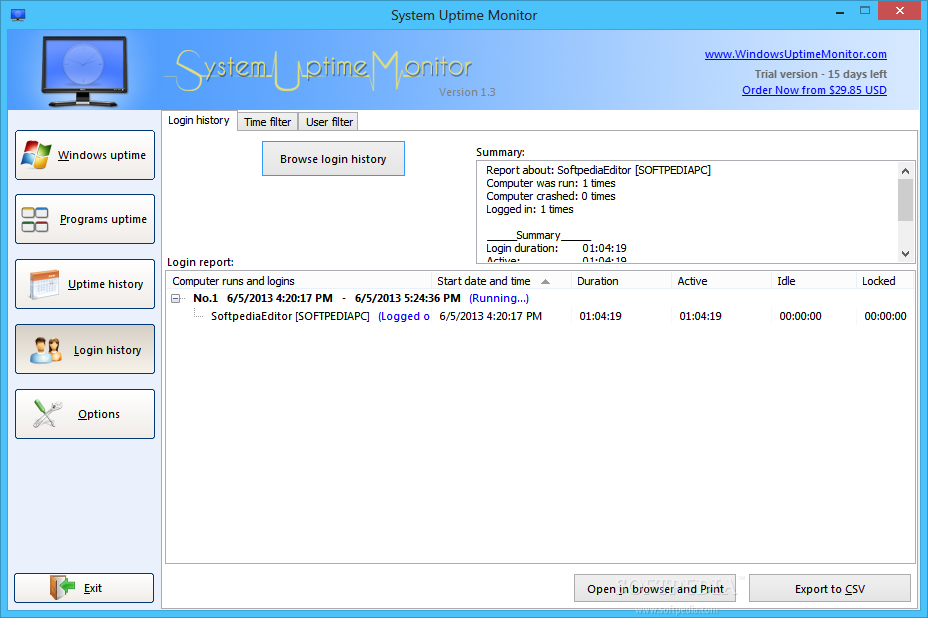Sort by Computer runs and logins column
928x628 pixels.
pos(299,281)
